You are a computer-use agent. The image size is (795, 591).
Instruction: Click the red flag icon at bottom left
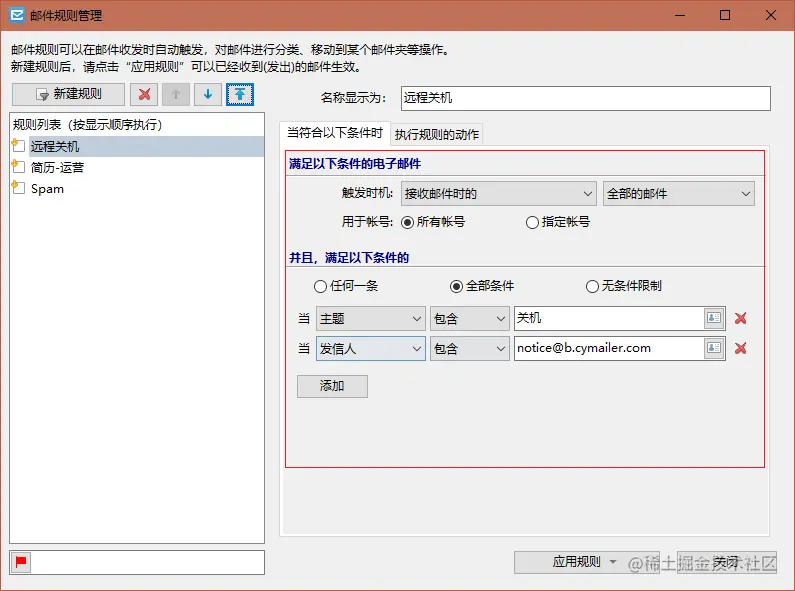tap(21, 562)
